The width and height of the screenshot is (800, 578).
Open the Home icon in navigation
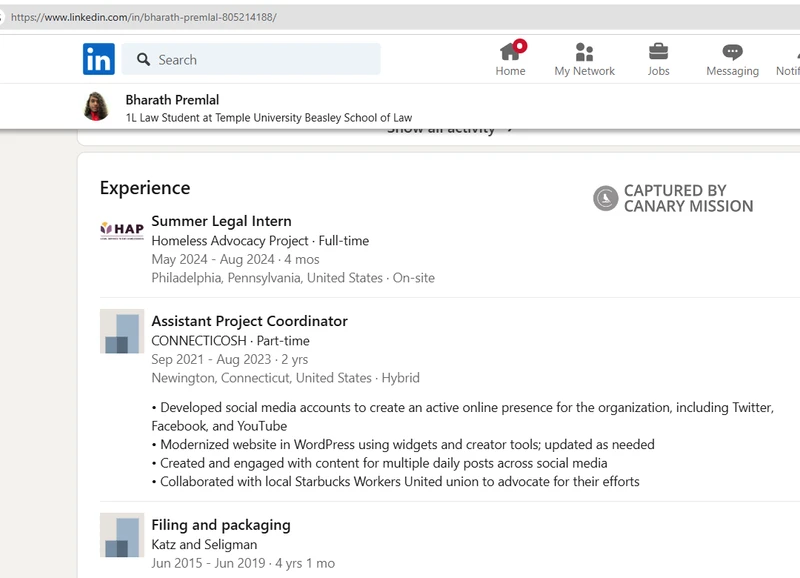coord(509,52)
